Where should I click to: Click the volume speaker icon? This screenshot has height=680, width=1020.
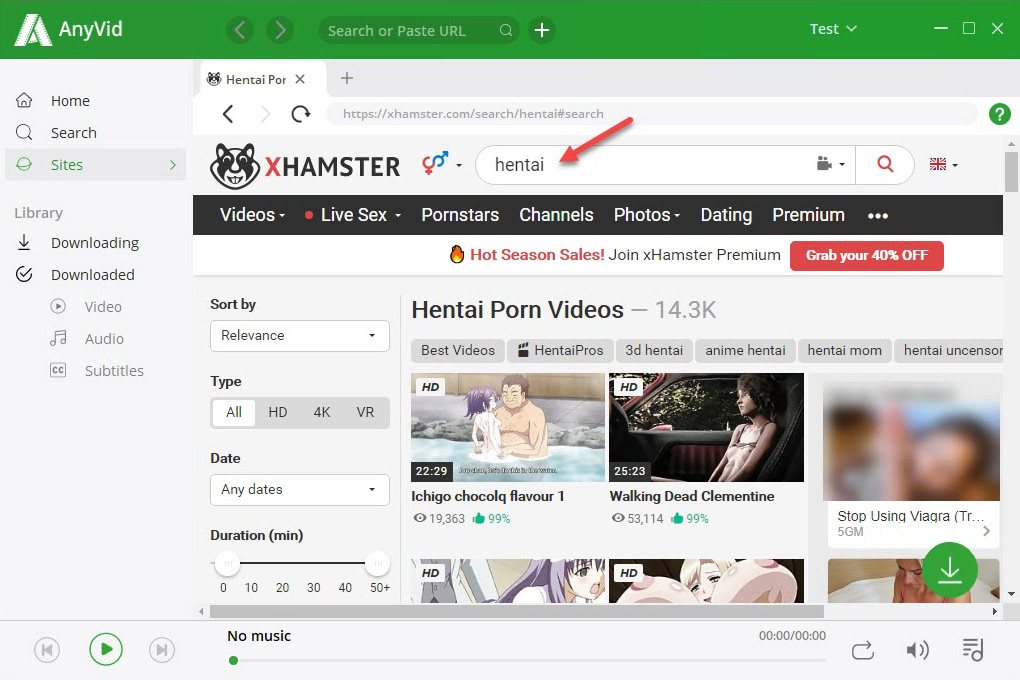click(917, 649)
